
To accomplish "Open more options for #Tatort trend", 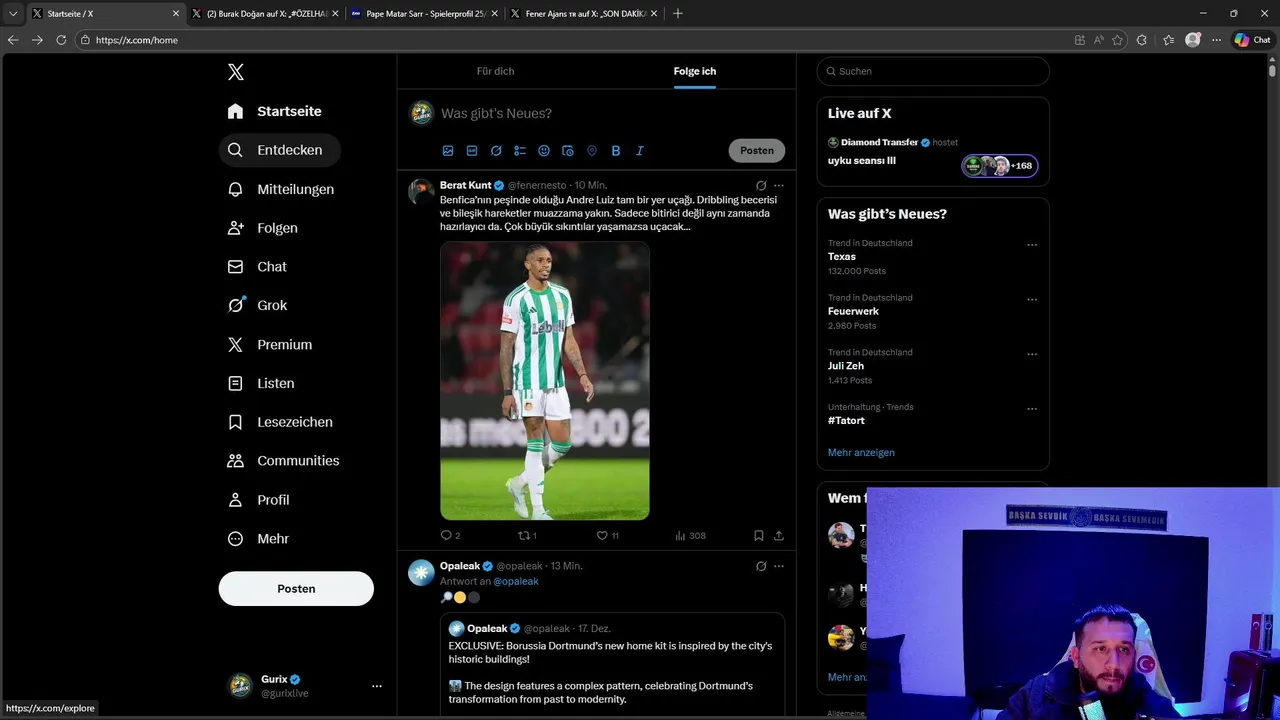I will [x=1032, y=409].
